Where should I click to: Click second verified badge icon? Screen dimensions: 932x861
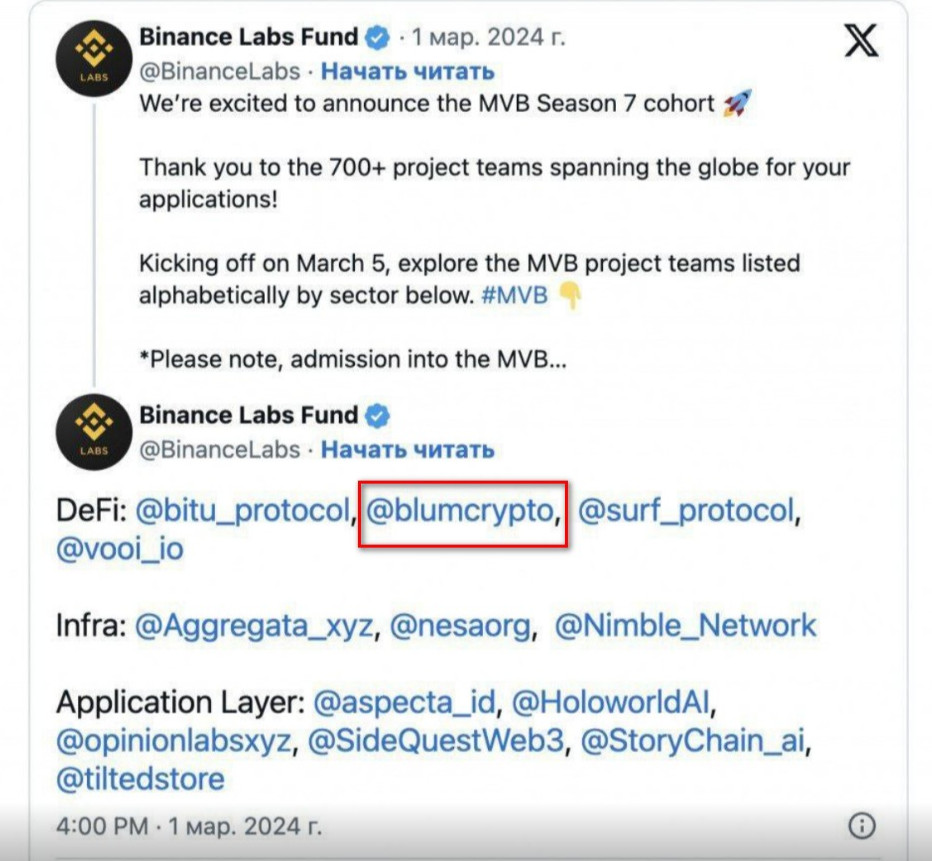point(377,415)
